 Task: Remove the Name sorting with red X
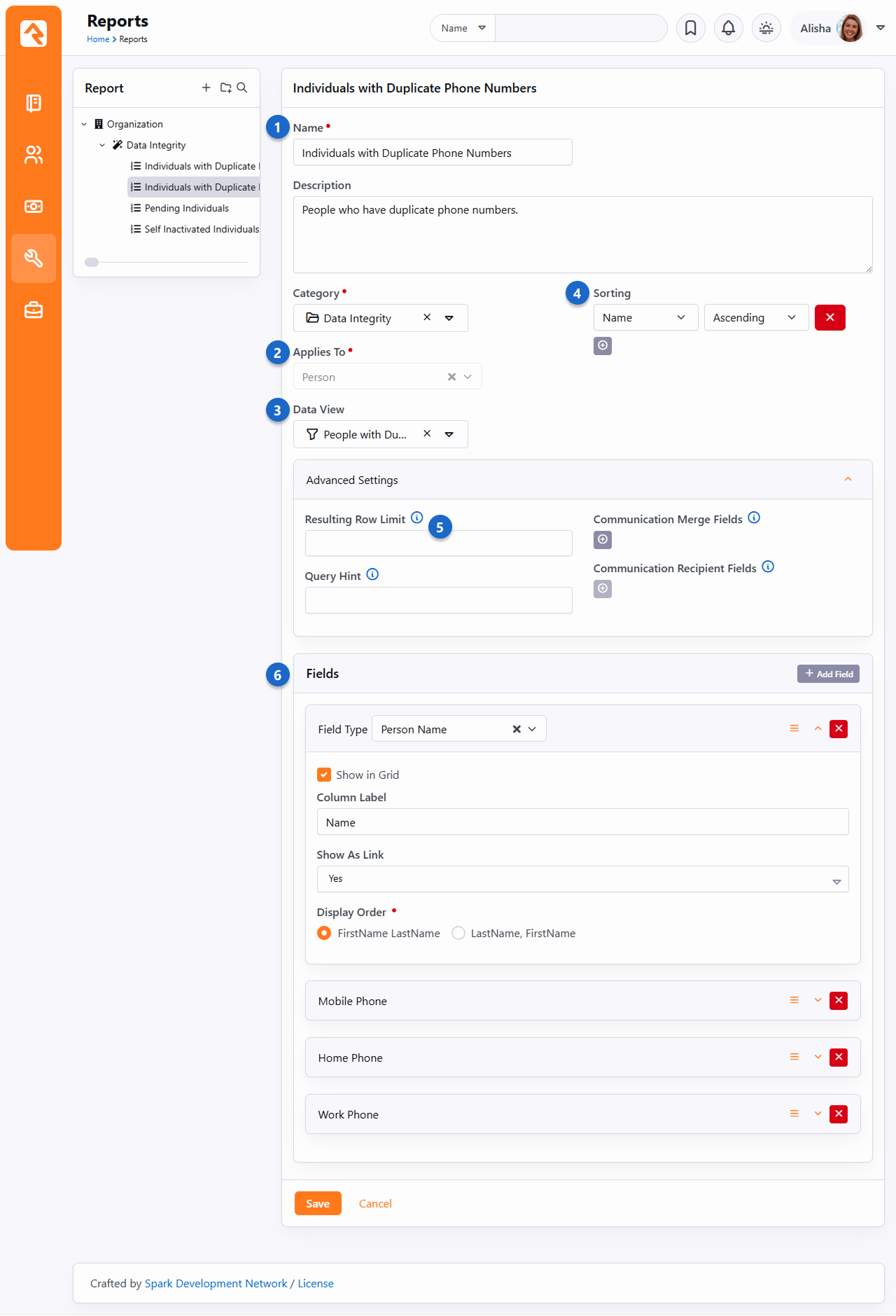tap(829, 317)
